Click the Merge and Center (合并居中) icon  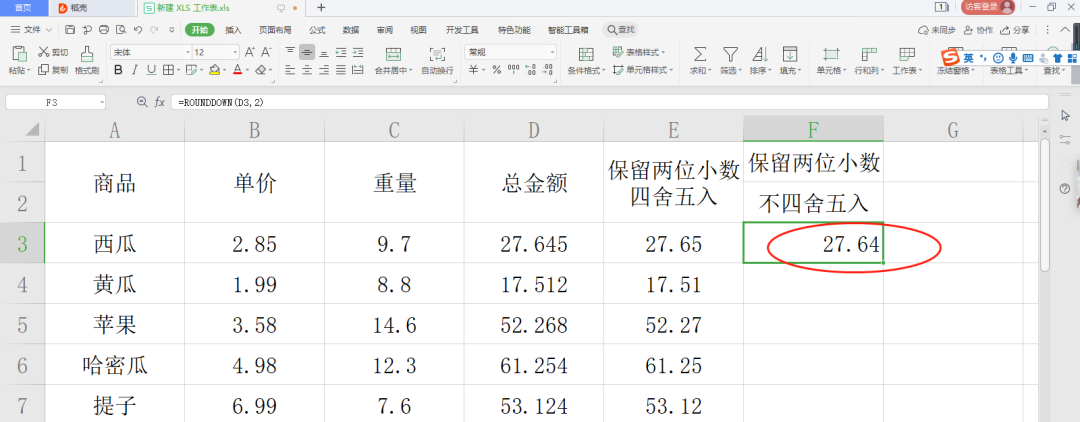[x=394, y=53]
